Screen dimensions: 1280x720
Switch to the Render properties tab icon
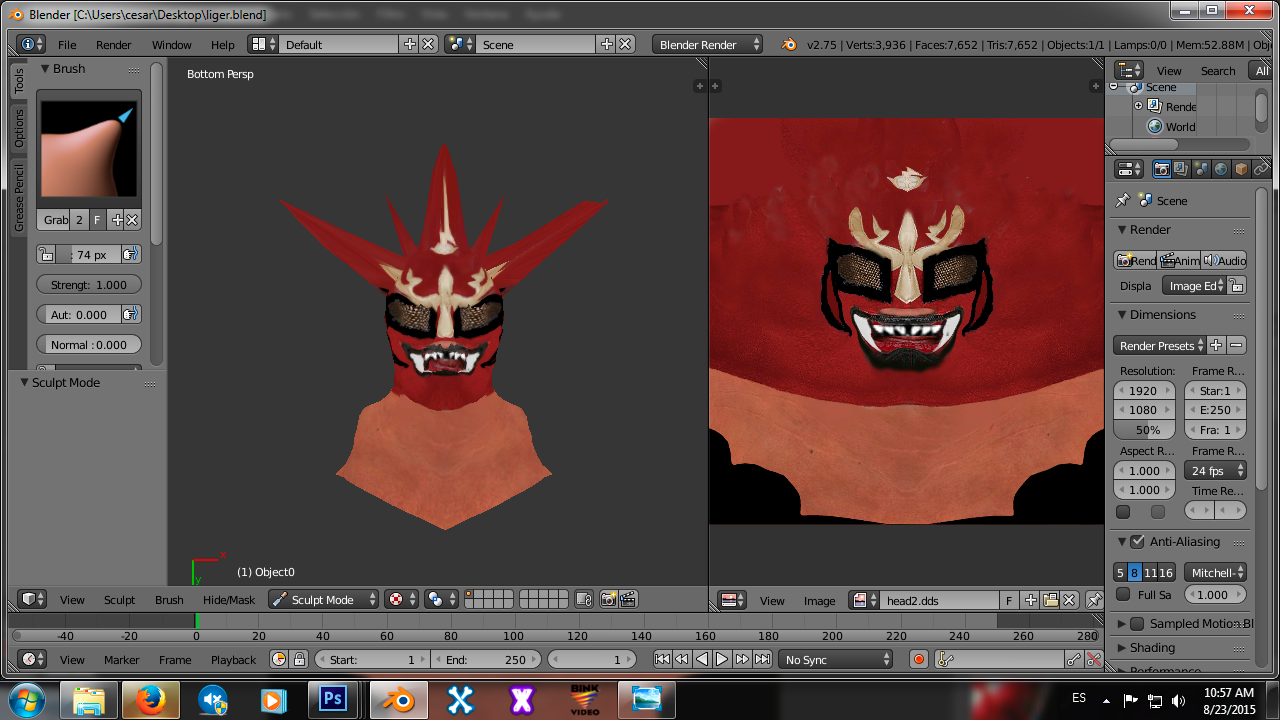point(1162,169)
